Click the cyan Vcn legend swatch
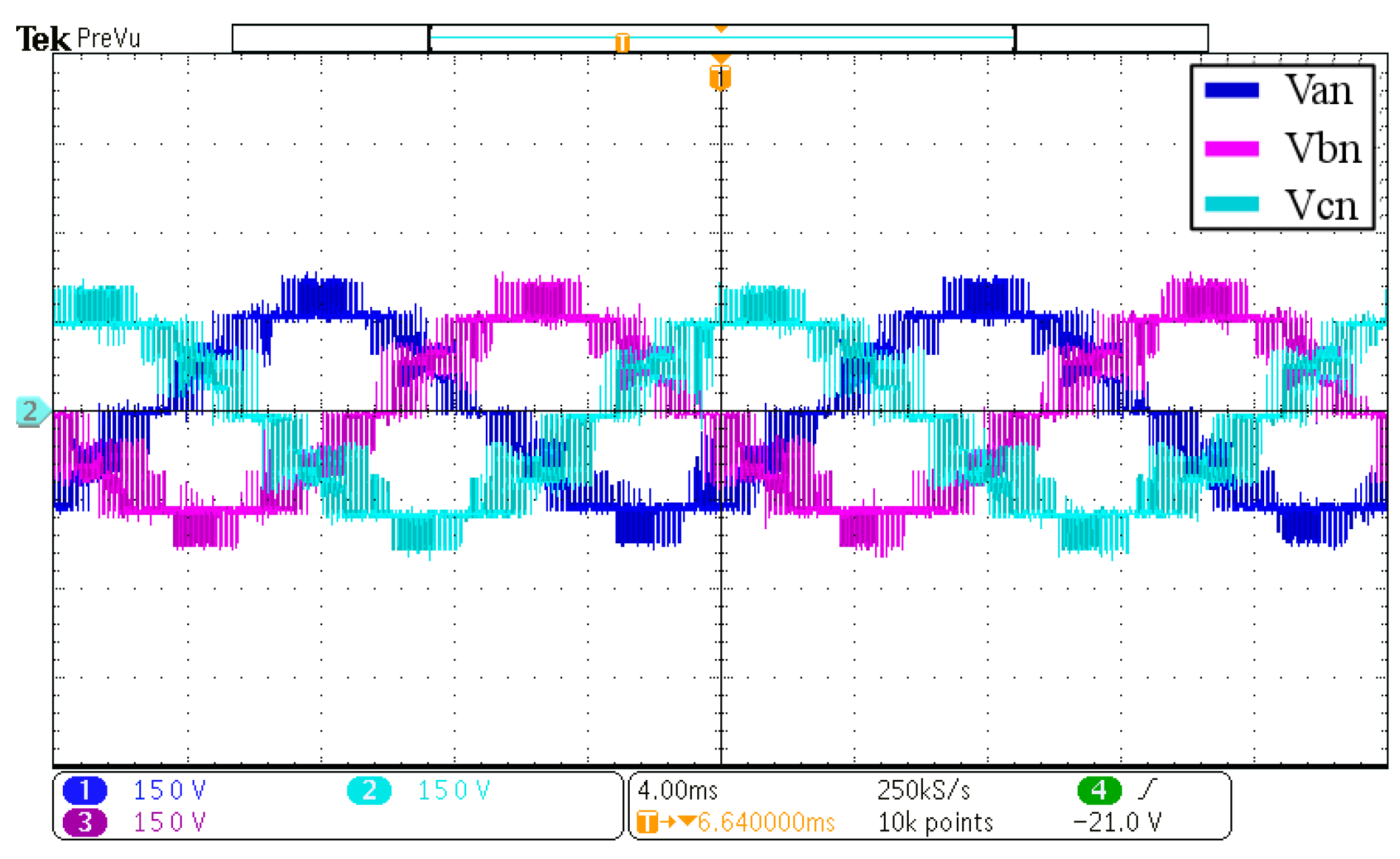The image size is (1400, 859). coord(1231,204)
